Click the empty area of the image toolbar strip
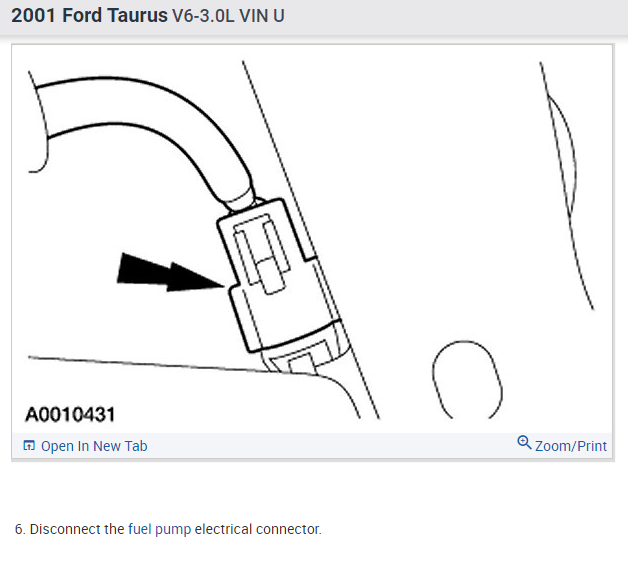 [x=332, y=446]
